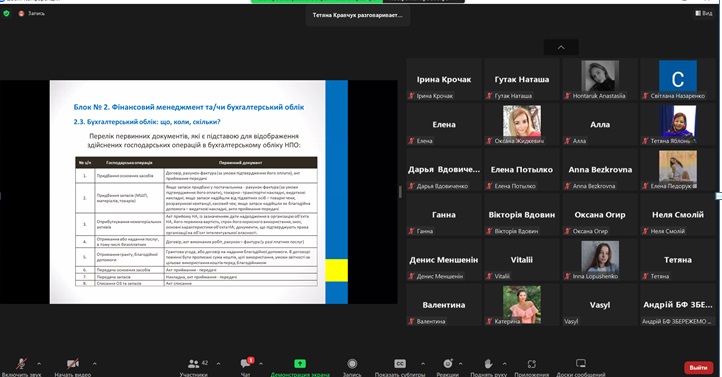Toggle Показать субтитры captions icon
722x377 pixels.
coord(400,364)
